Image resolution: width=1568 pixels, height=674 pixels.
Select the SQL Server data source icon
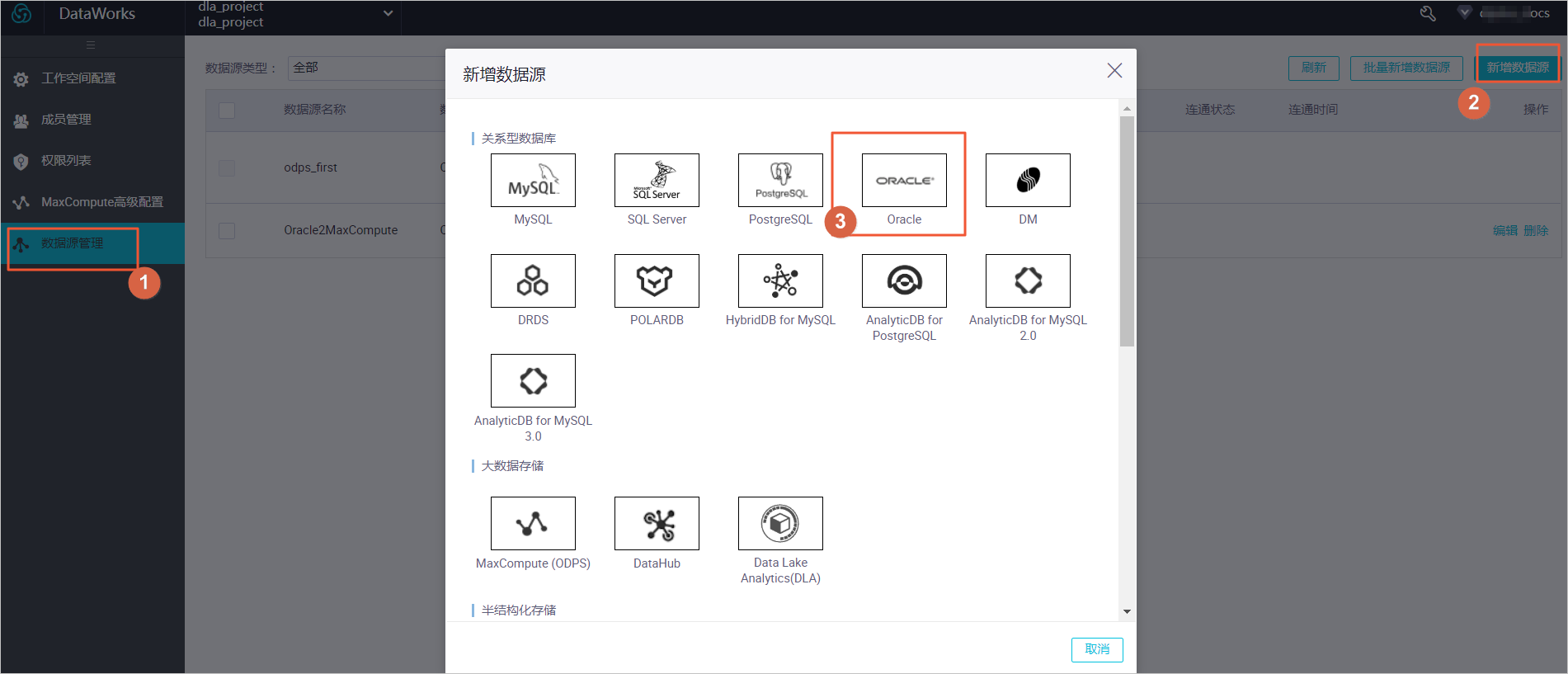[657, 180]
